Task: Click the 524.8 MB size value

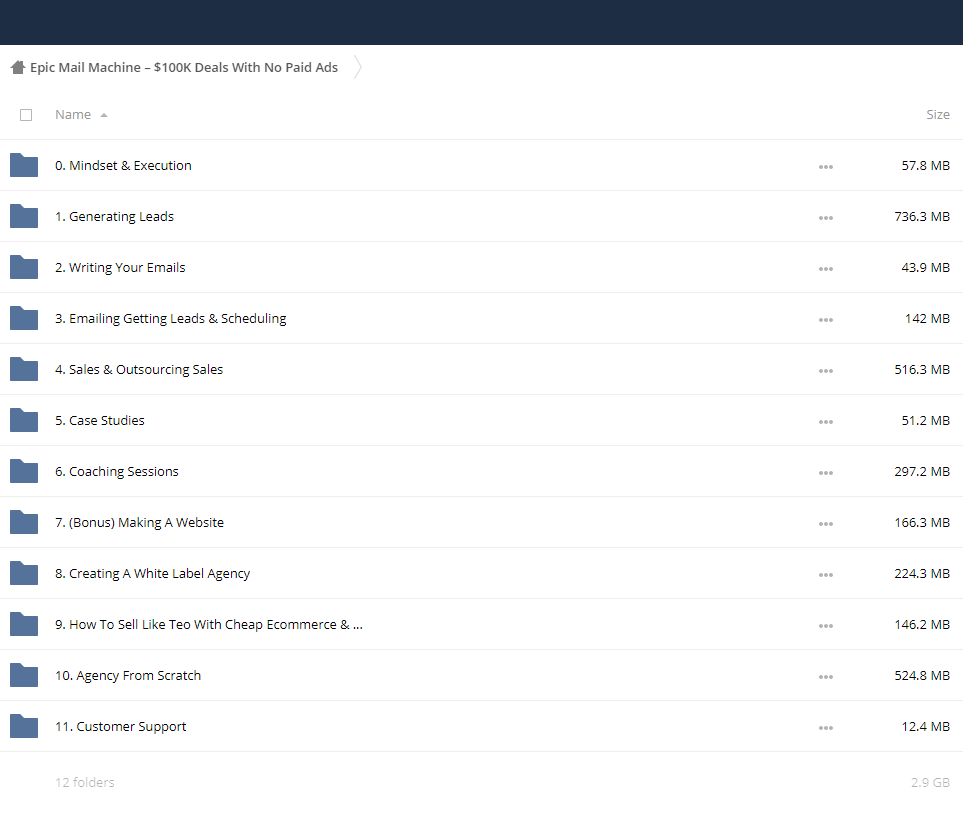Action: (922, 675)
